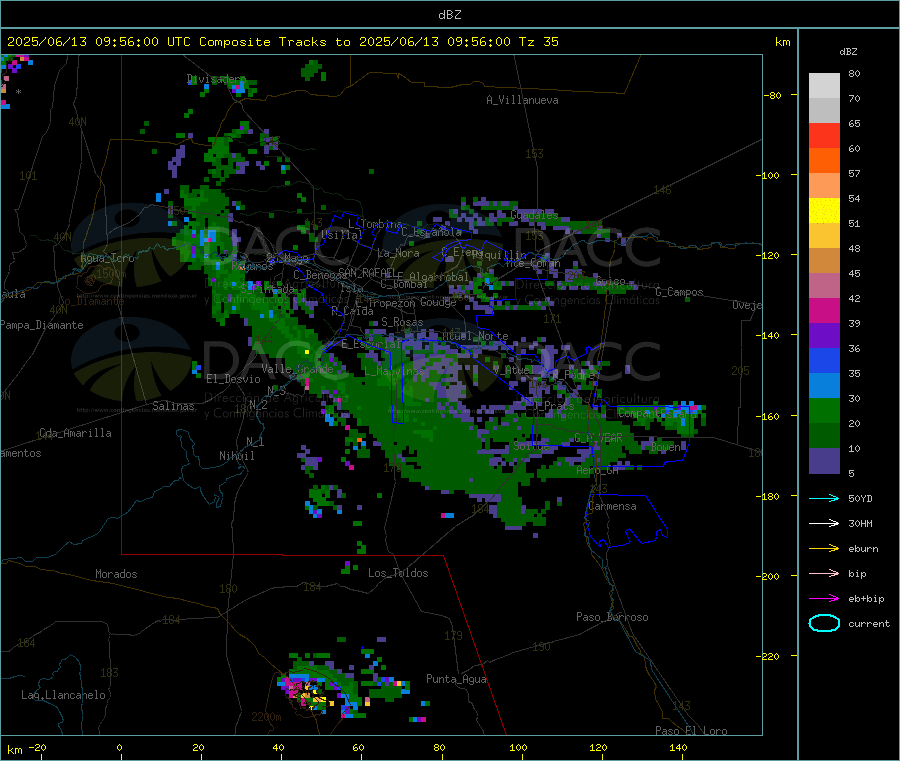900x761 pixels.
Task: Click the -20 tick on bottom axis
Action: [38, 747]
